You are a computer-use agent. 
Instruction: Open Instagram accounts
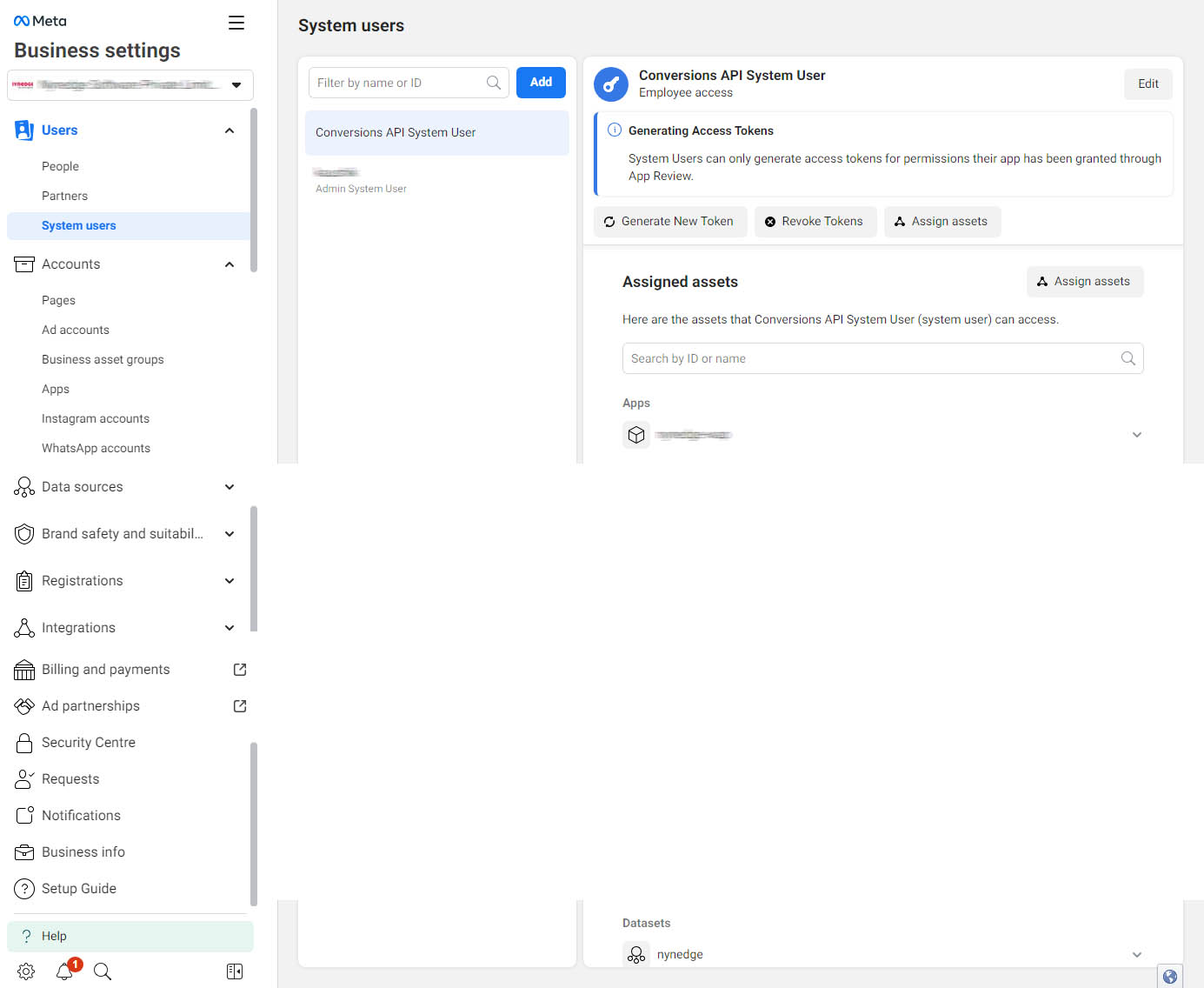click(96, 418)
